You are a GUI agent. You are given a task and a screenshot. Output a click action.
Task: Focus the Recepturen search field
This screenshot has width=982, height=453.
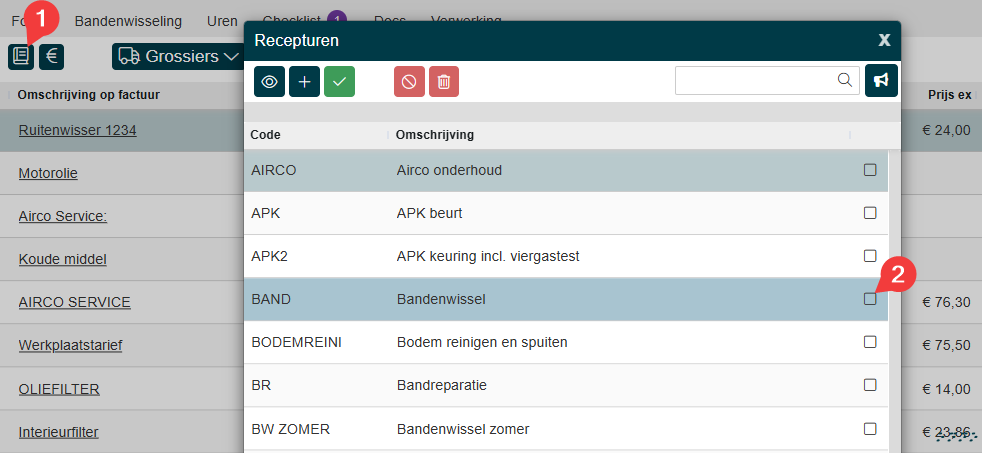coord(755,81)
